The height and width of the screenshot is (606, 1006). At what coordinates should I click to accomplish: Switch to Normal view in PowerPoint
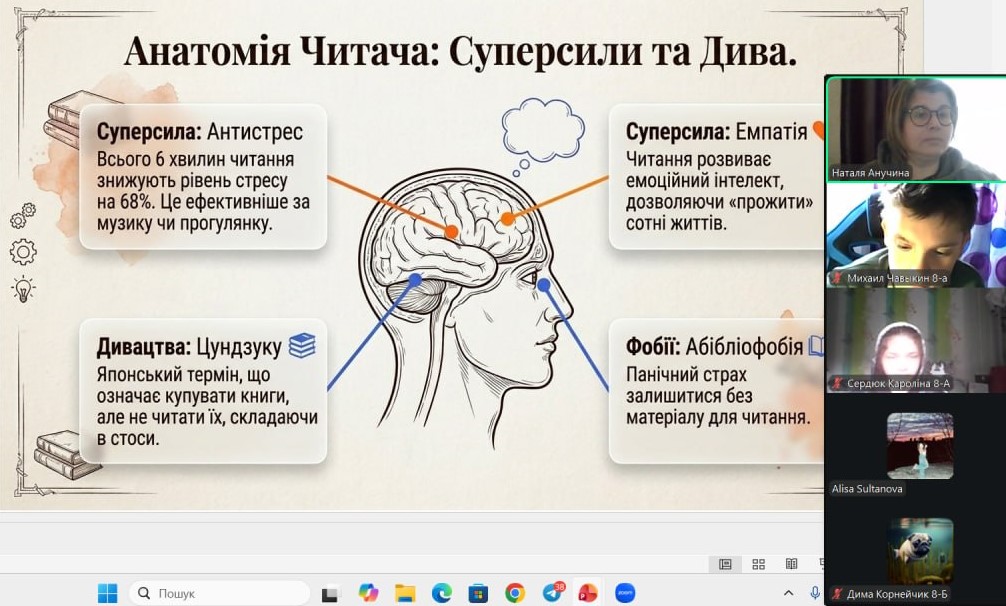click(725, 564)
